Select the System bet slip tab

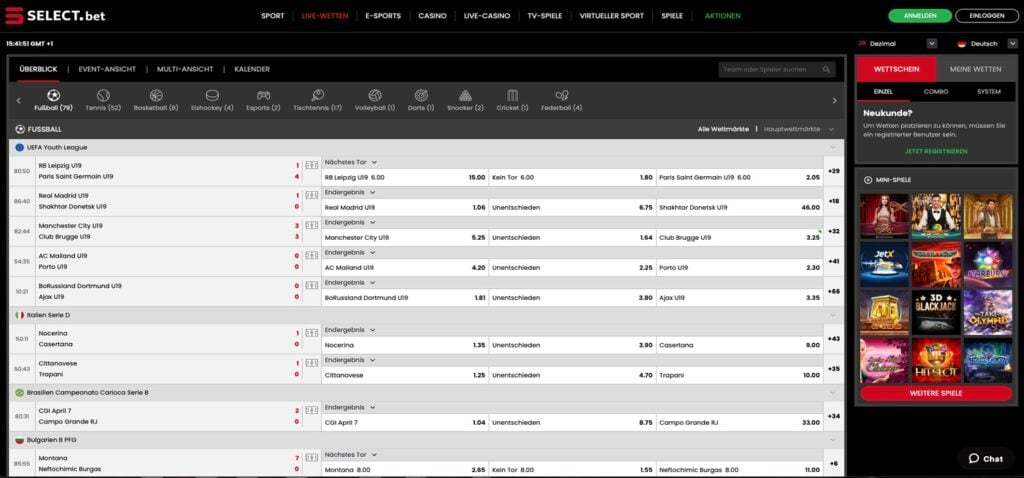[x=988, y=92]
